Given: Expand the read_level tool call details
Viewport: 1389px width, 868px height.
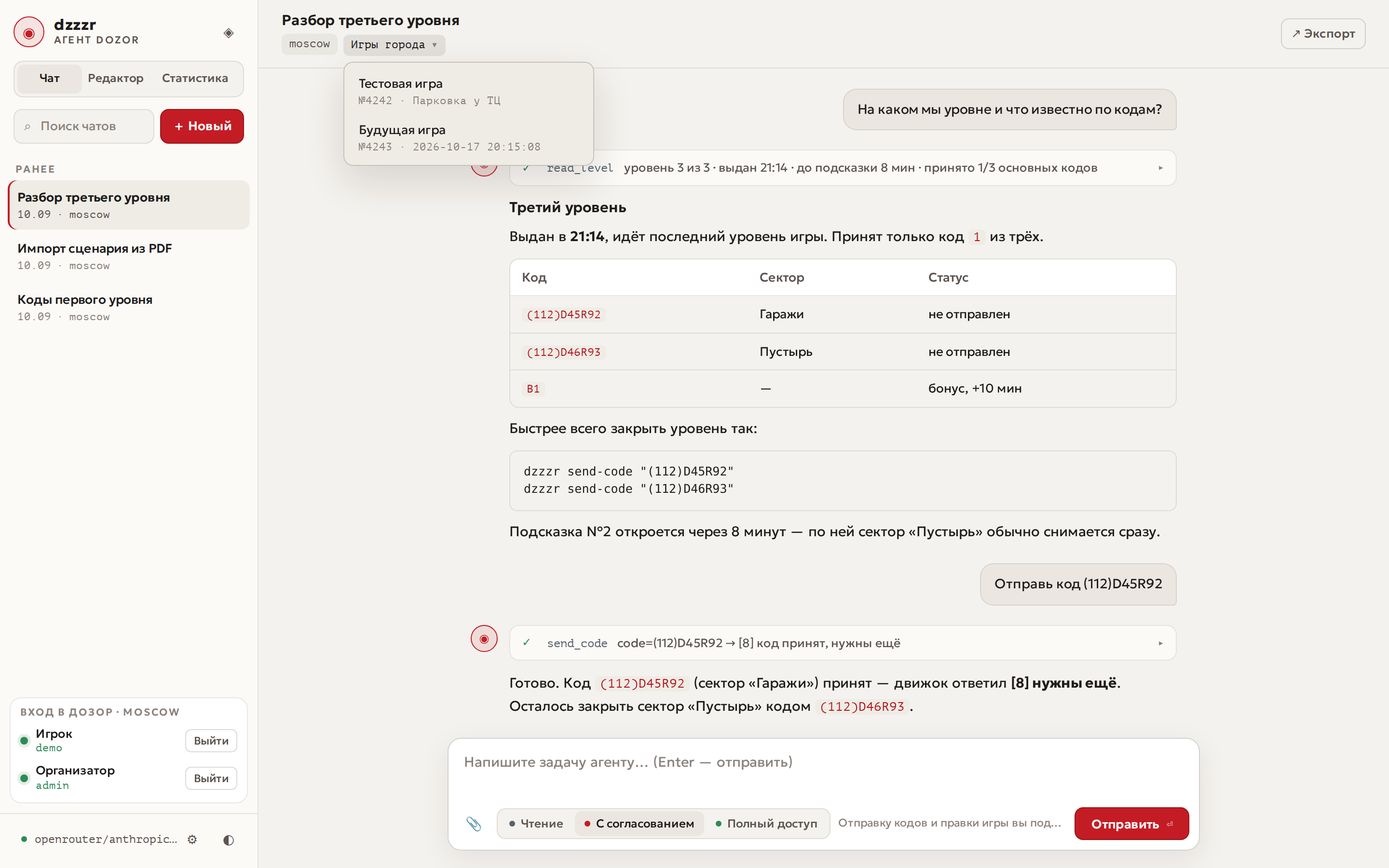Looking at the screenshot, I should click(1160, 168).
